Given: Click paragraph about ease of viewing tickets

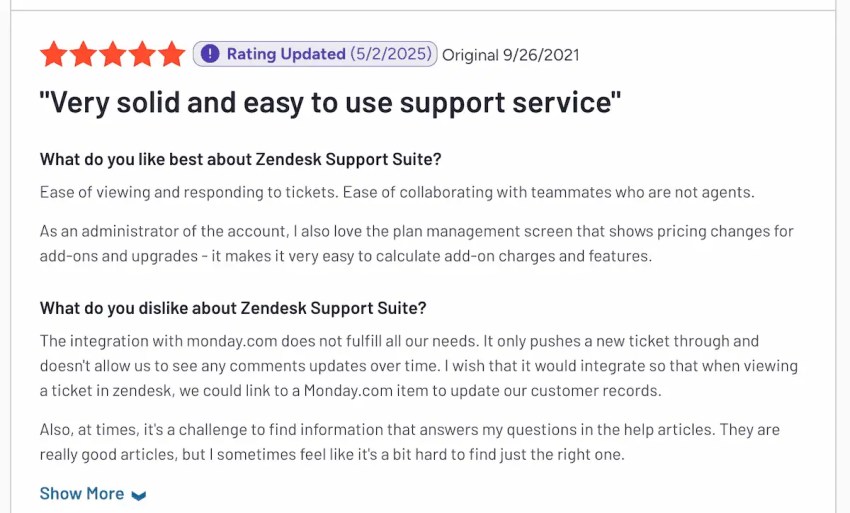Looking at the screenshot, I should pyautogui.click(x=397, y=193).
